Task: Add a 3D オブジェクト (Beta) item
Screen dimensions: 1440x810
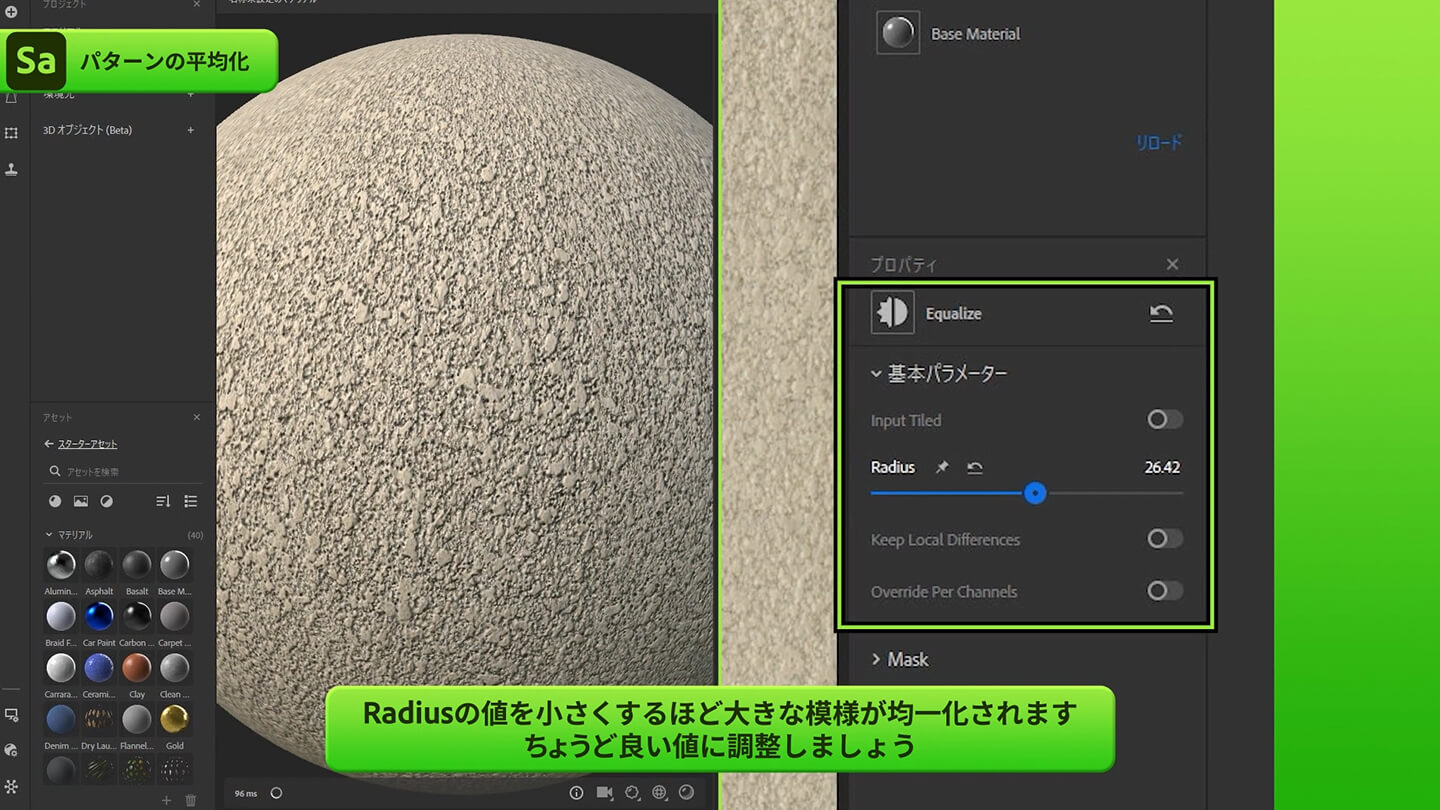Action: 191,130
